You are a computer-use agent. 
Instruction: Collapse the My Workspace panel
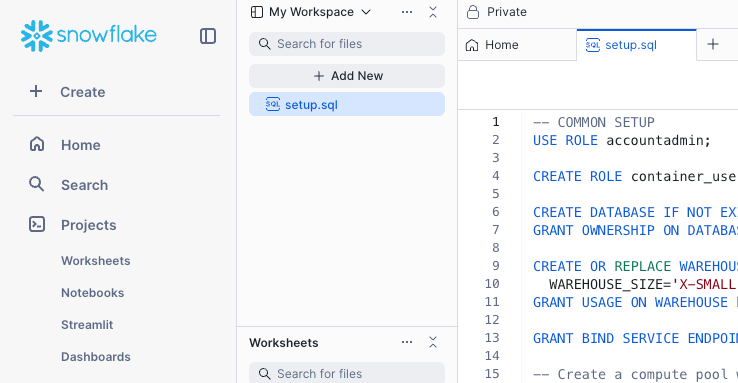click(x=433, y=12)
